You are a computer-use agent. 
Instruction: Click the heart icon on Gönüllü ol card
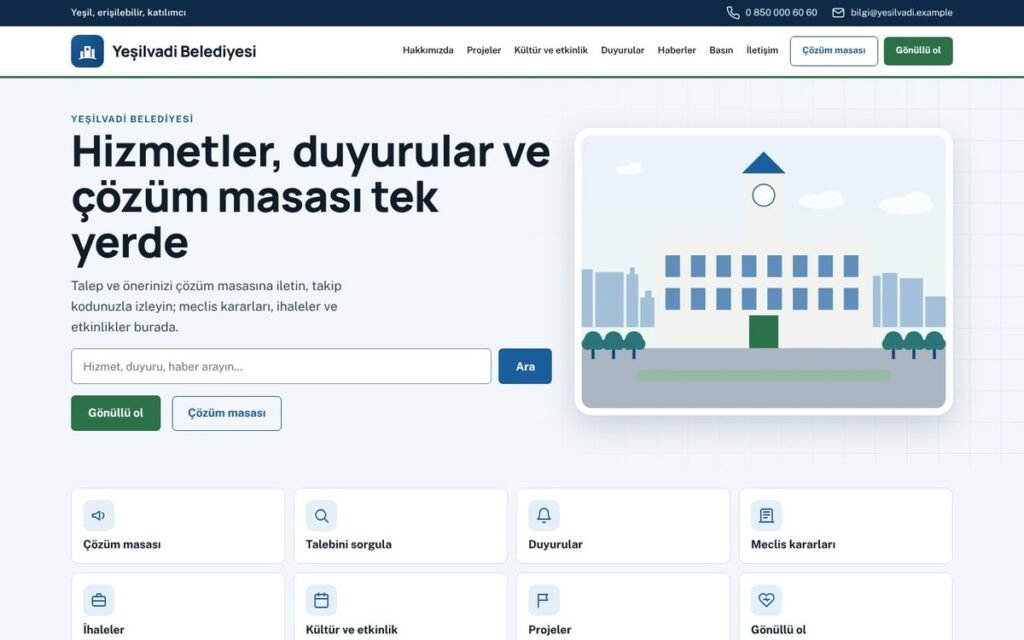tap(767, 600)
